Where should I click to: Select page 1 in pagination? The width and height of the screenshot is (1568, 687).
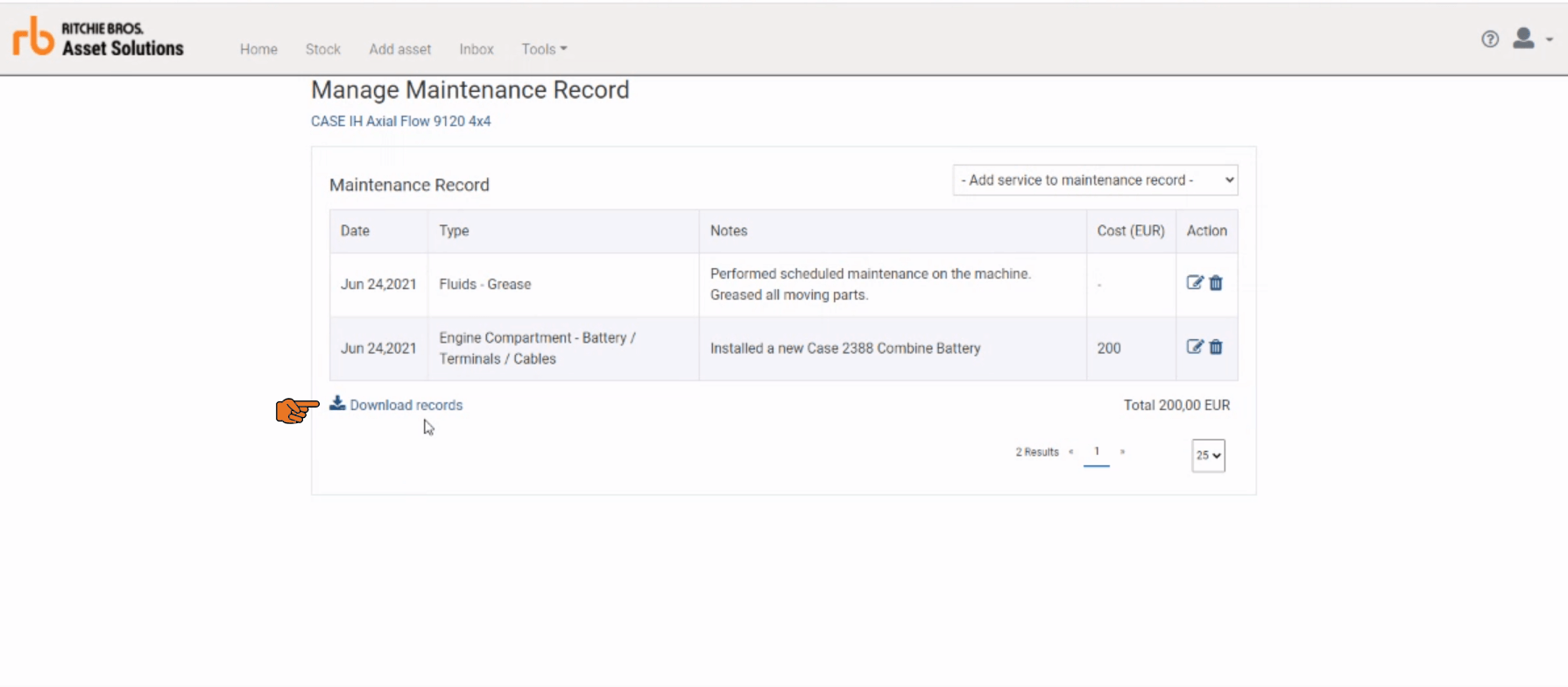pos(1097,451)
